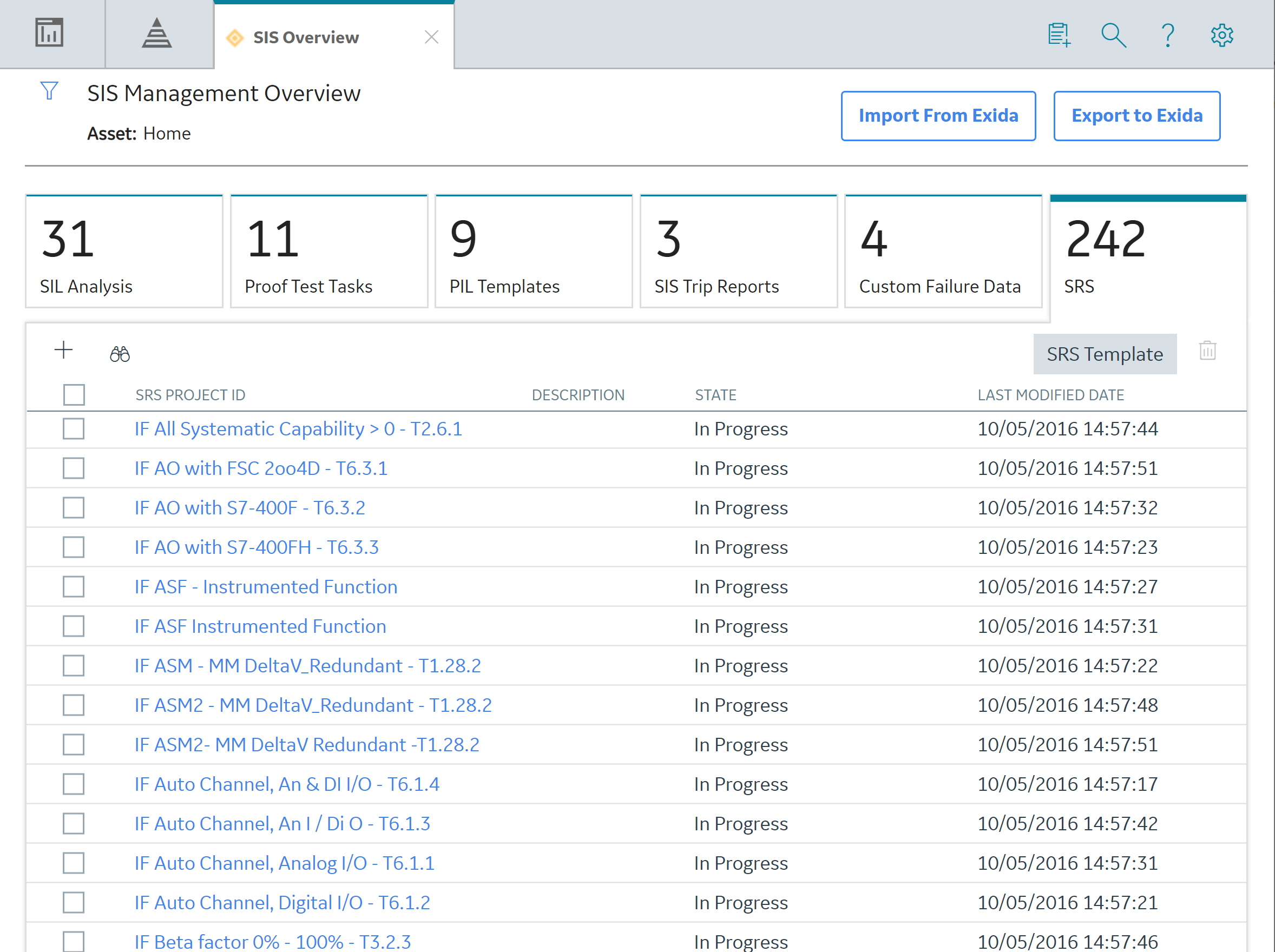Image resolution: width=1275 pixels, height=952 pixels.
Task: Select the SIS Trip Reports tile
Action: click(738, 252)
